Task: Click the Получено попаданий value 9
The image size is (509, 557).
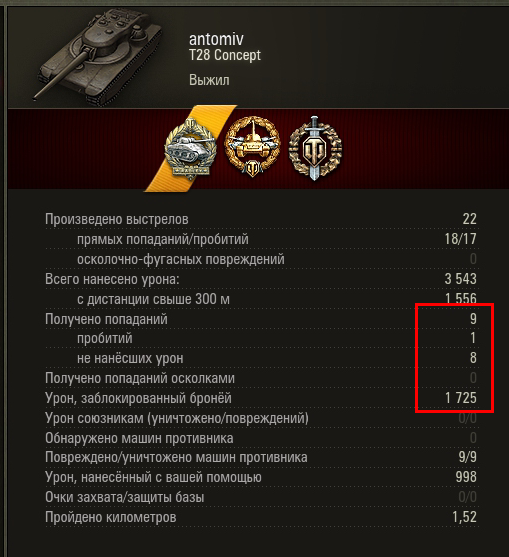Action: click(x=473, y=319)
